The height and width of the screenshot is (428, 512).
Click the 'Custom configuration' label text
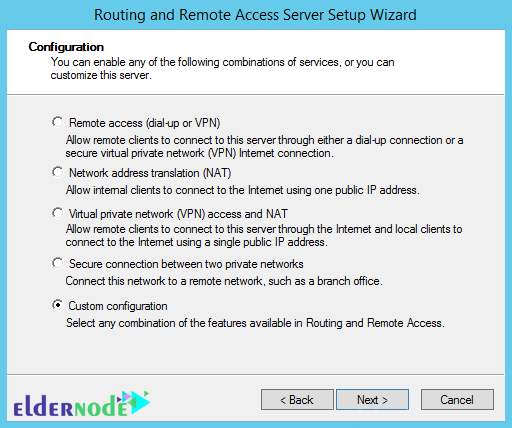point(118,306)
